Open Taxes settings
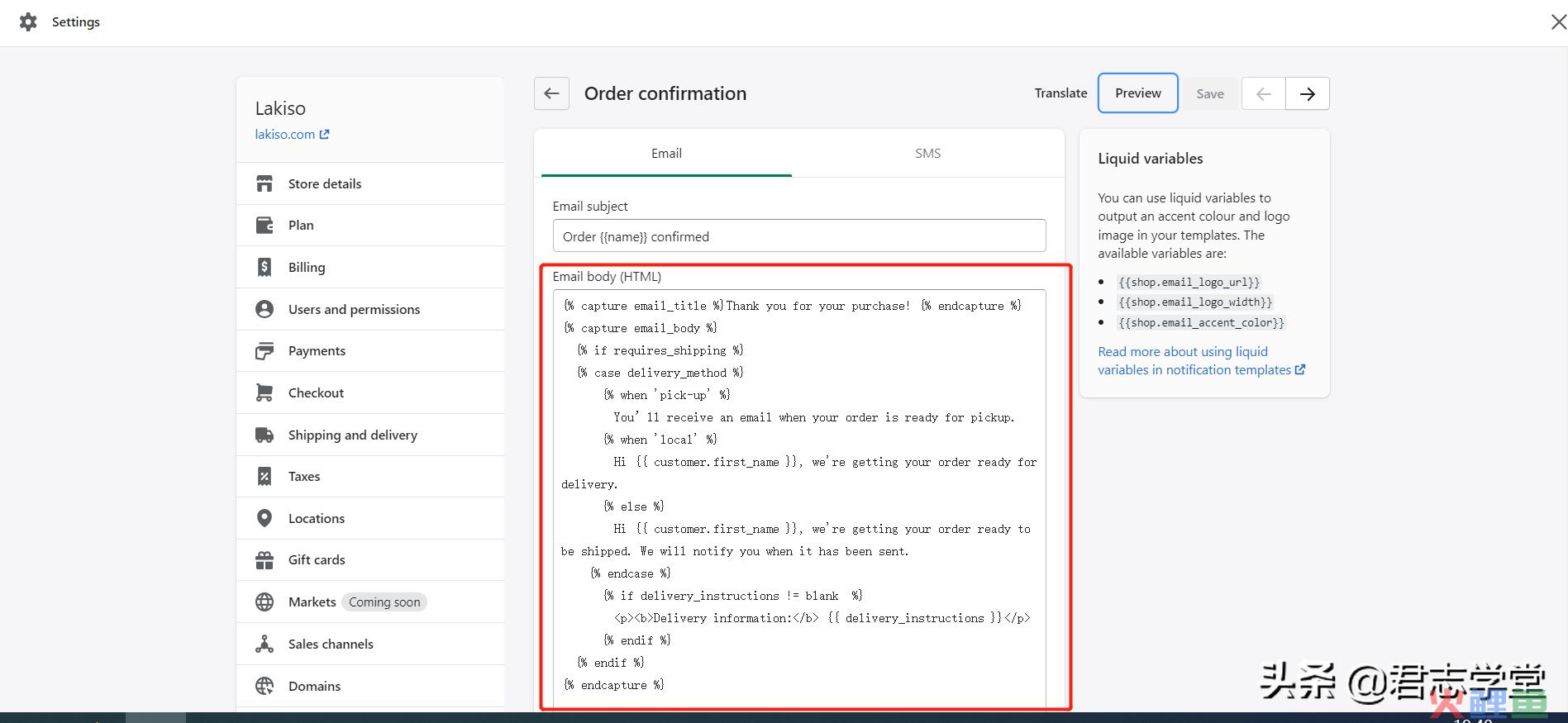This screenshot has width=1568, height=723. pyautogui.click(x=370, y=476)
